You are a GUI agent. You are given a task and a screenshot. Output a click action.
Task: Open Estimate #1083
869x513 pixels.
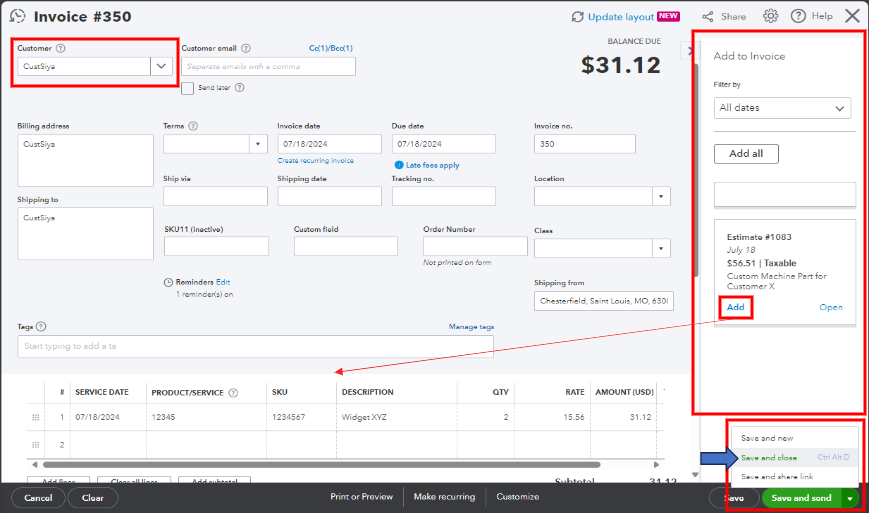click(x=831, y=307)
